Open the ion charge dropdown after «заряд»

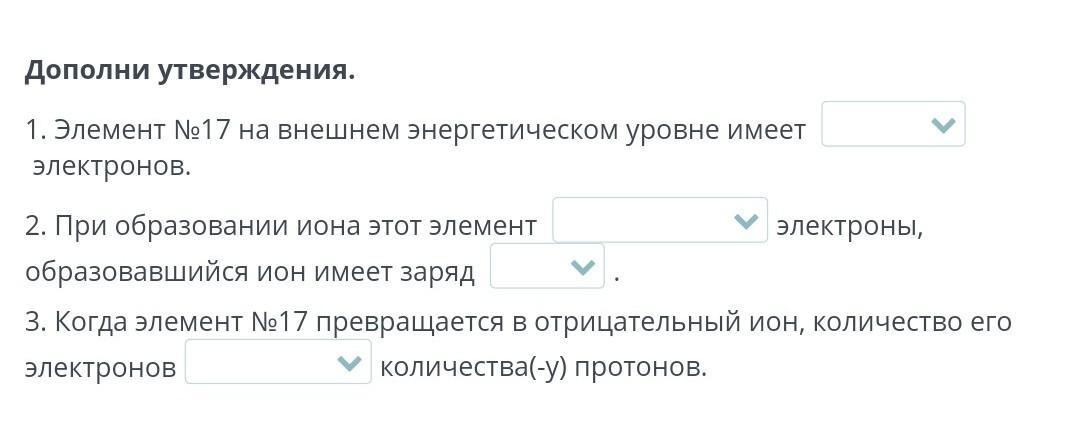[547, 266]
